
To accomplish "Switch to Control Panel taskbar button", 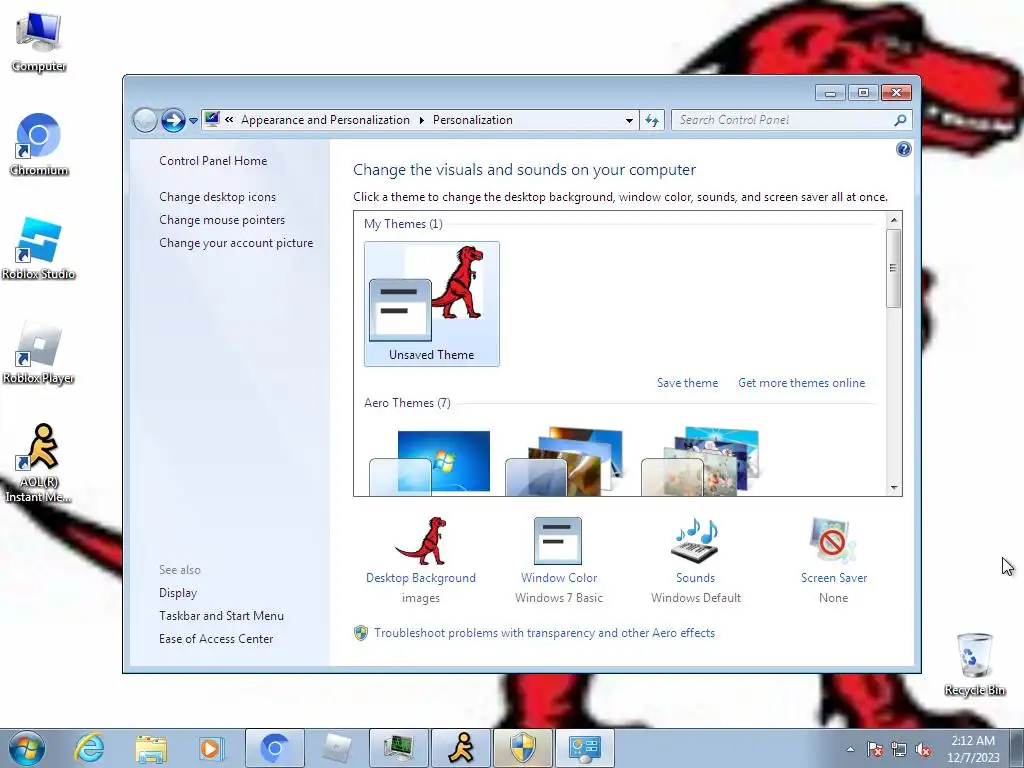I will click(x=584, y=748).
